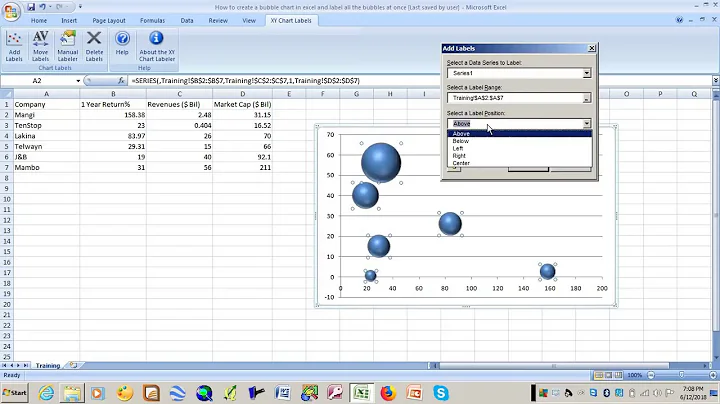Select the row 7 header
The width and height of the screenshot is (720, 404).
pyautogui.click(x=6, y=168)
